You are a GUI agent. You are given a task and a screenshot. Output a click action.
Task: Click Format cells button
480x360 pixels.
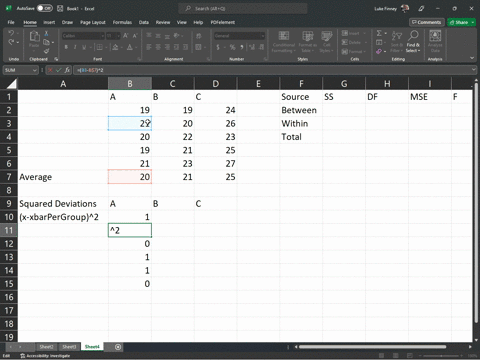point(354,51)
